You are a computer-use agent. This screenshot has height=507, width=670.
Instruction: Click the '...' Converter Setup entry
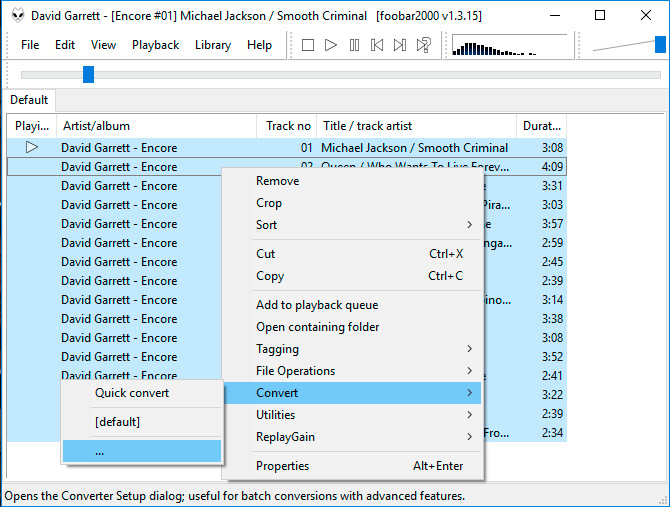142,451
